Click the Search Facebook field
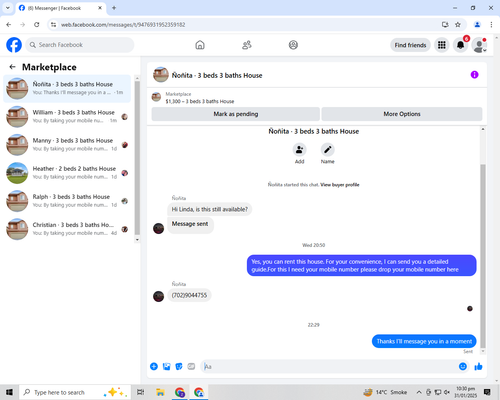Image resolution: width=500 pixels, height=400 pixels. pos(80,45)
